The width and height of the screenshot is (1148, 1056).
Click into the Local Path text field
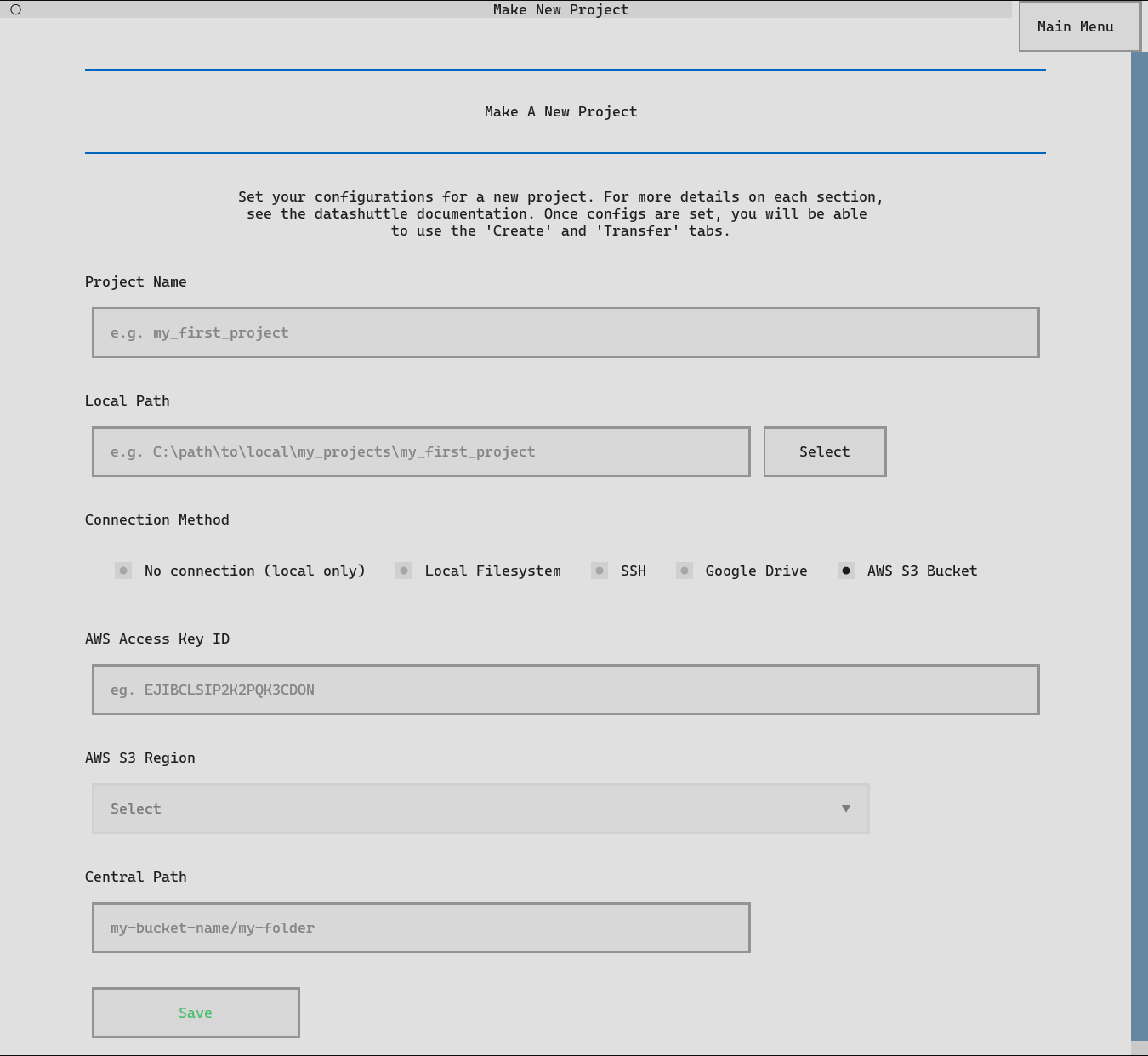[420, 451]
